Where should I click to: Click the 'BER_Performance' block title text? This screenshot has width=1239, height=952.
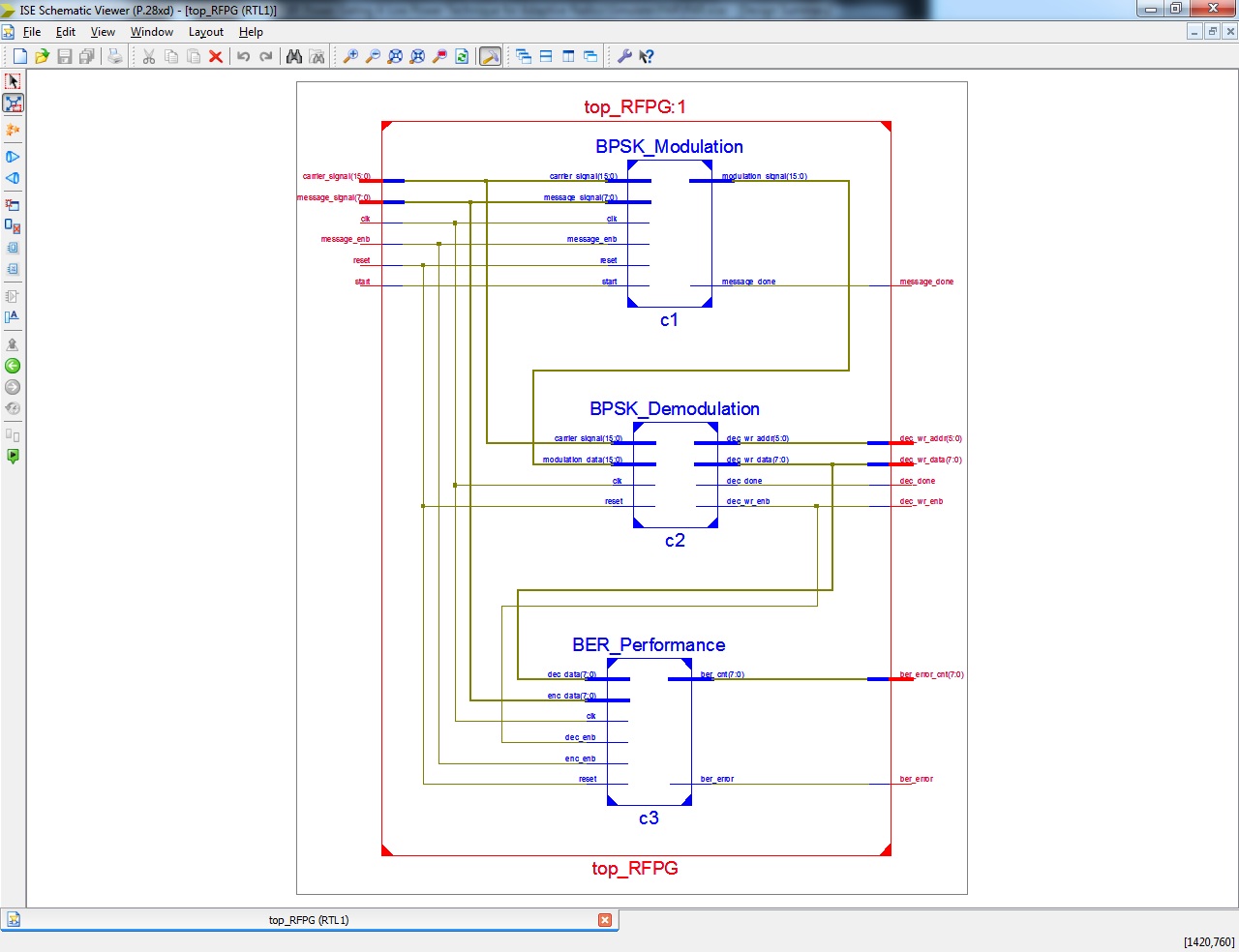649,645
